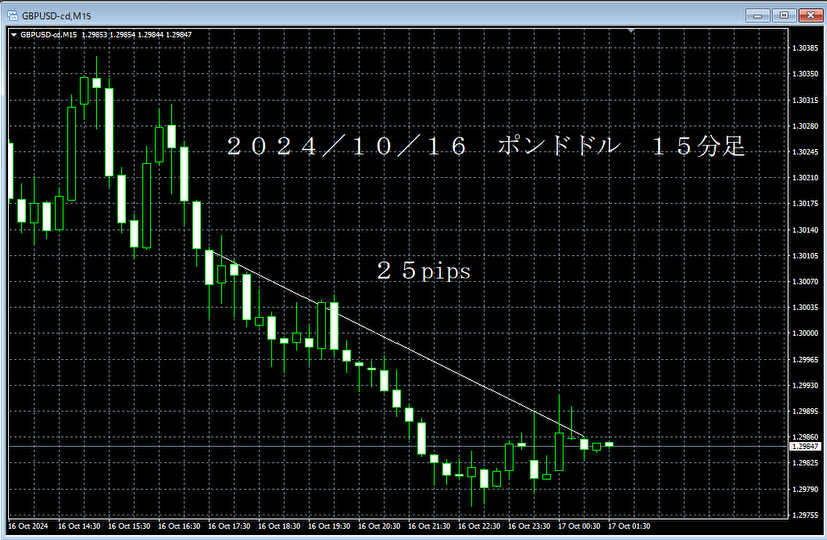Click the chart shift triangle marker
Viewport: 827px width, 540px height.
click(x=630, y=32)
